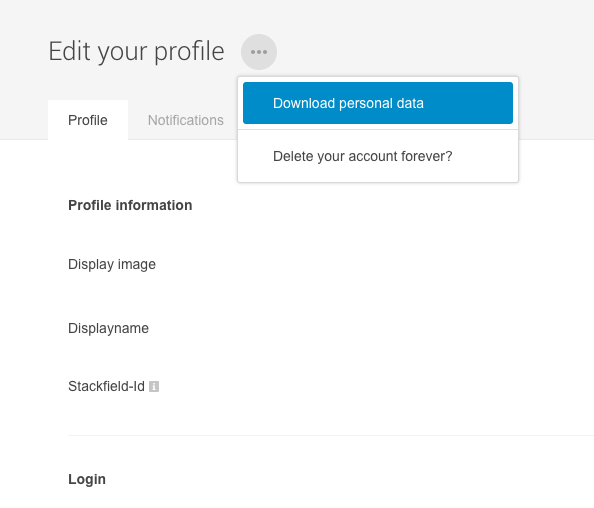Click the Displayname field label
The width and height of the screenshot is (594, 508).
108,328
